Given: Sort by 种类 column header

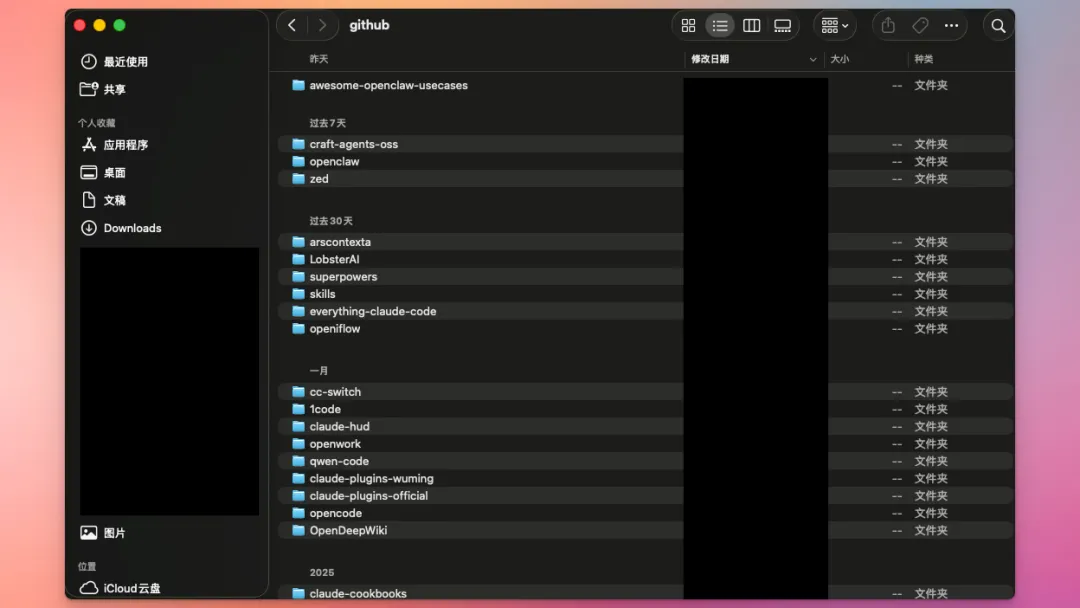Looking at the screenshot, I should (x=924, y=59).
